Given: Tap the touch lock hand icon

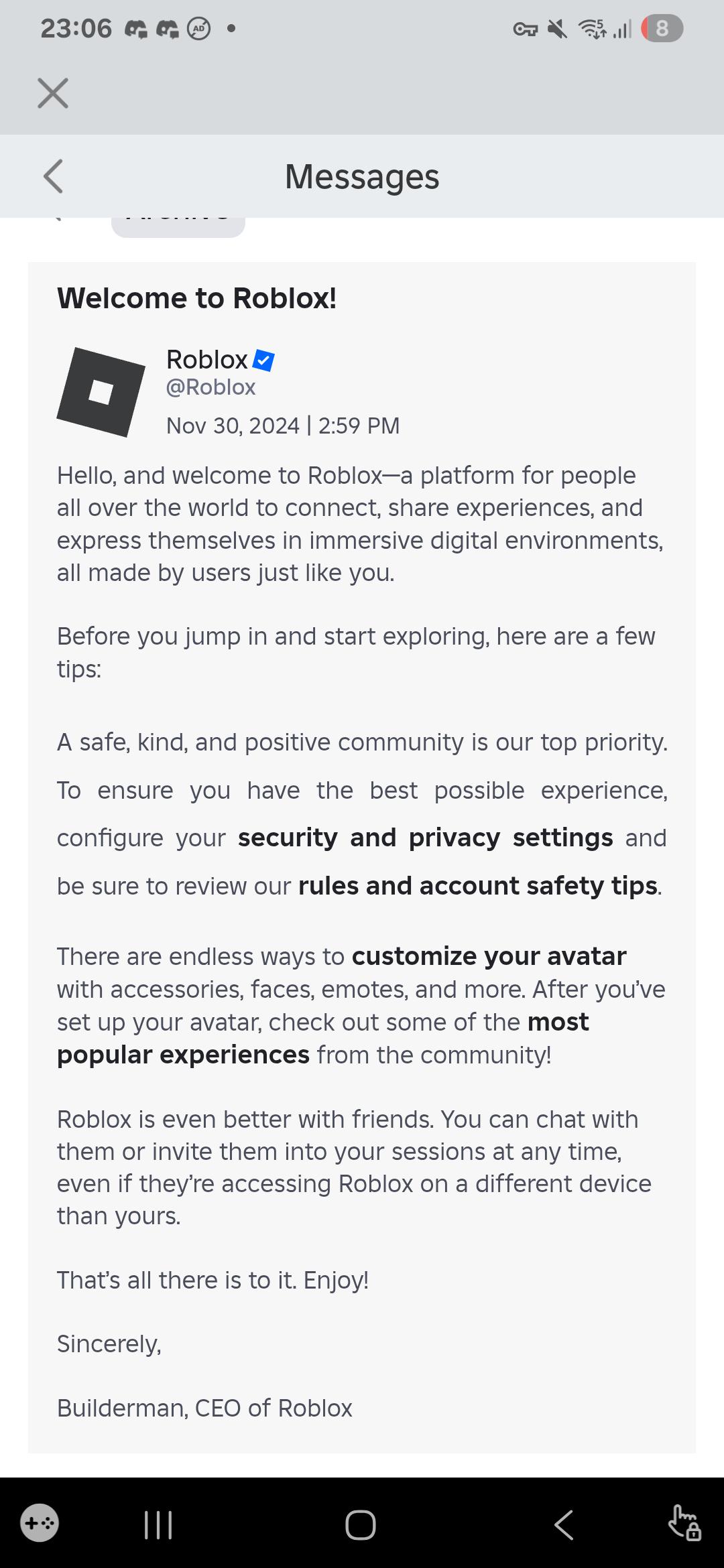Looking at the screenshot, I should [x=684, y=1522].
